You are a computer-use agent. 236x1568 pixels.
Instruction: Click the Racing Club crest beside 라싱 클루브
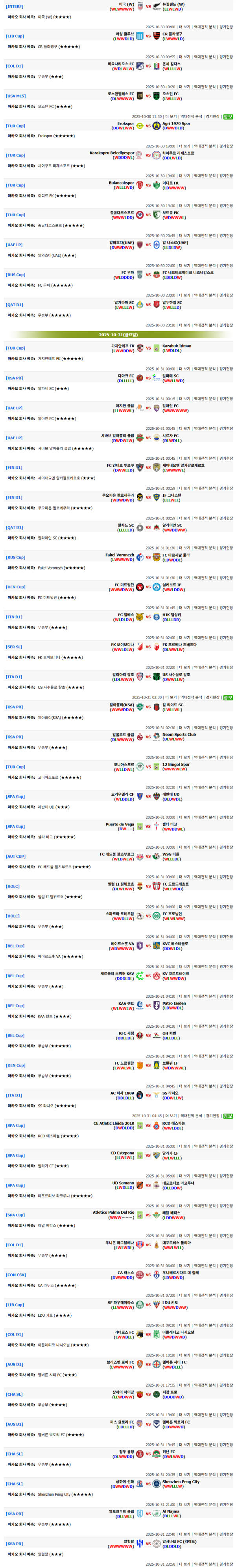[x=140, y=36]
